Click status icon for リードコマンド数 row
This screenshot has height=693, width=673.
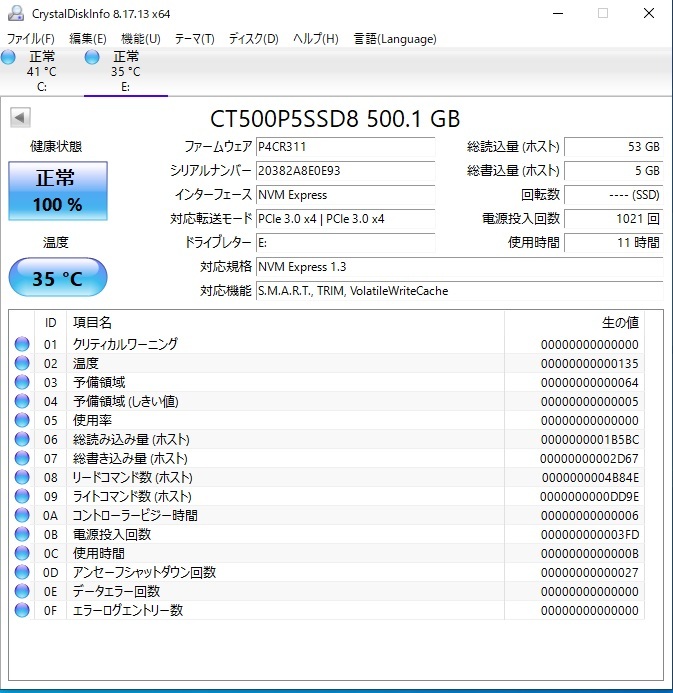[x=22, y=477]
